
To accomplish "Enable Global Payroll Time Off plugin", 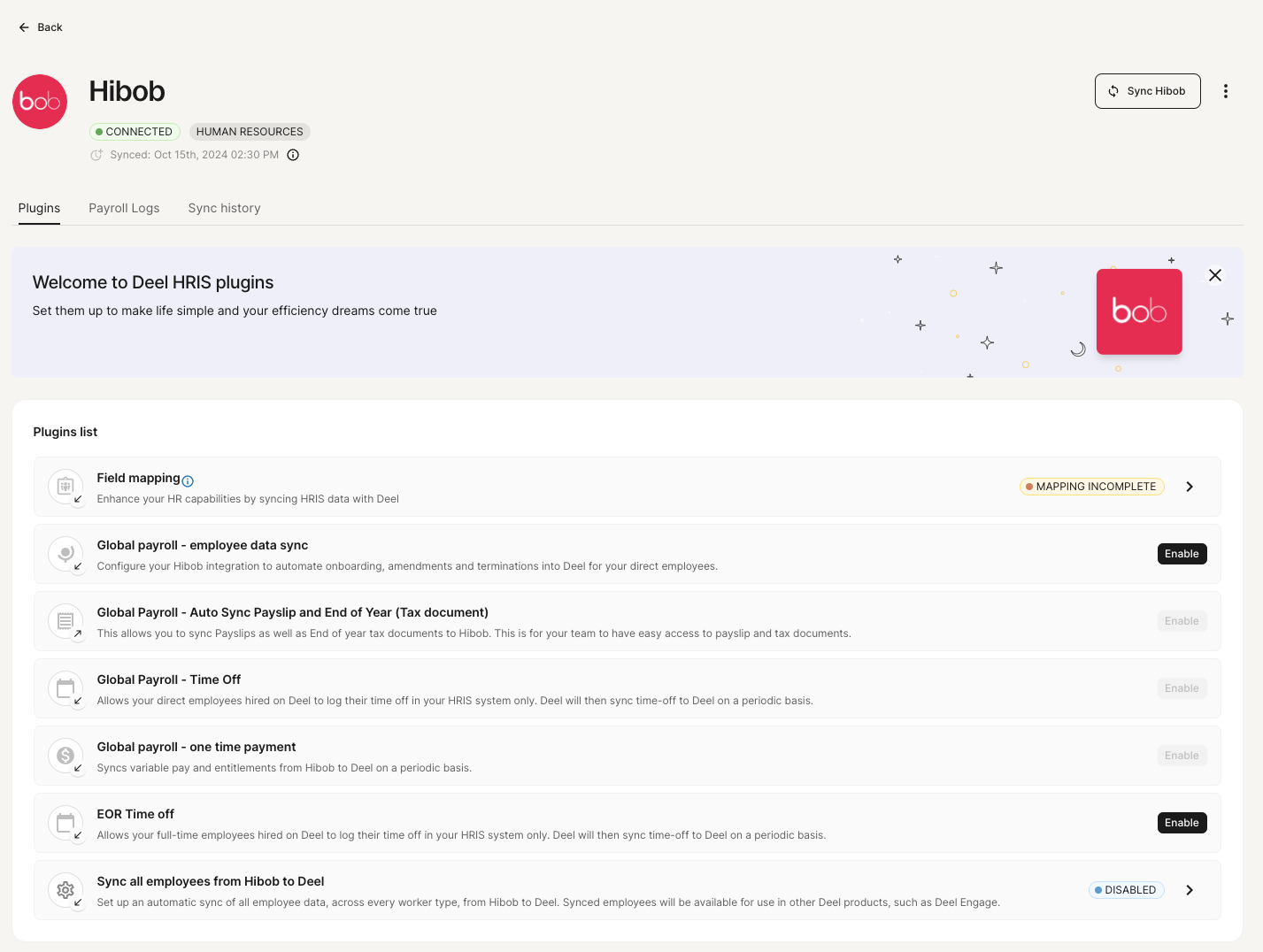I will tap(1182, 688).
